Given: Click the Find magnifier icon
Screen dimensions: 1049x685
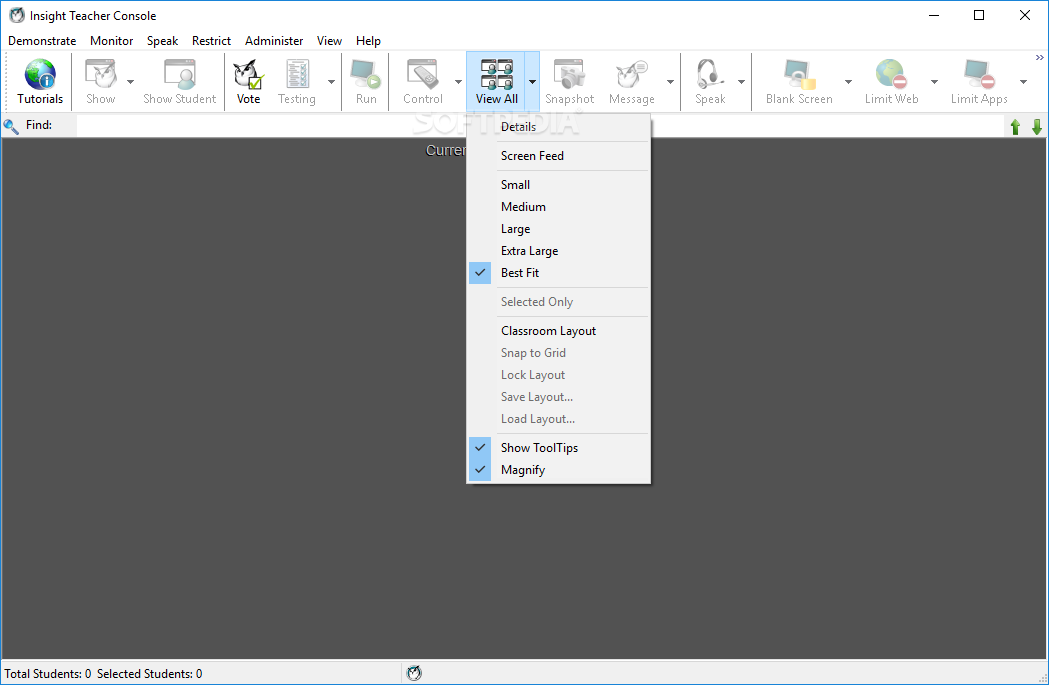Looking at the screenshot, I should coord(11,126).
